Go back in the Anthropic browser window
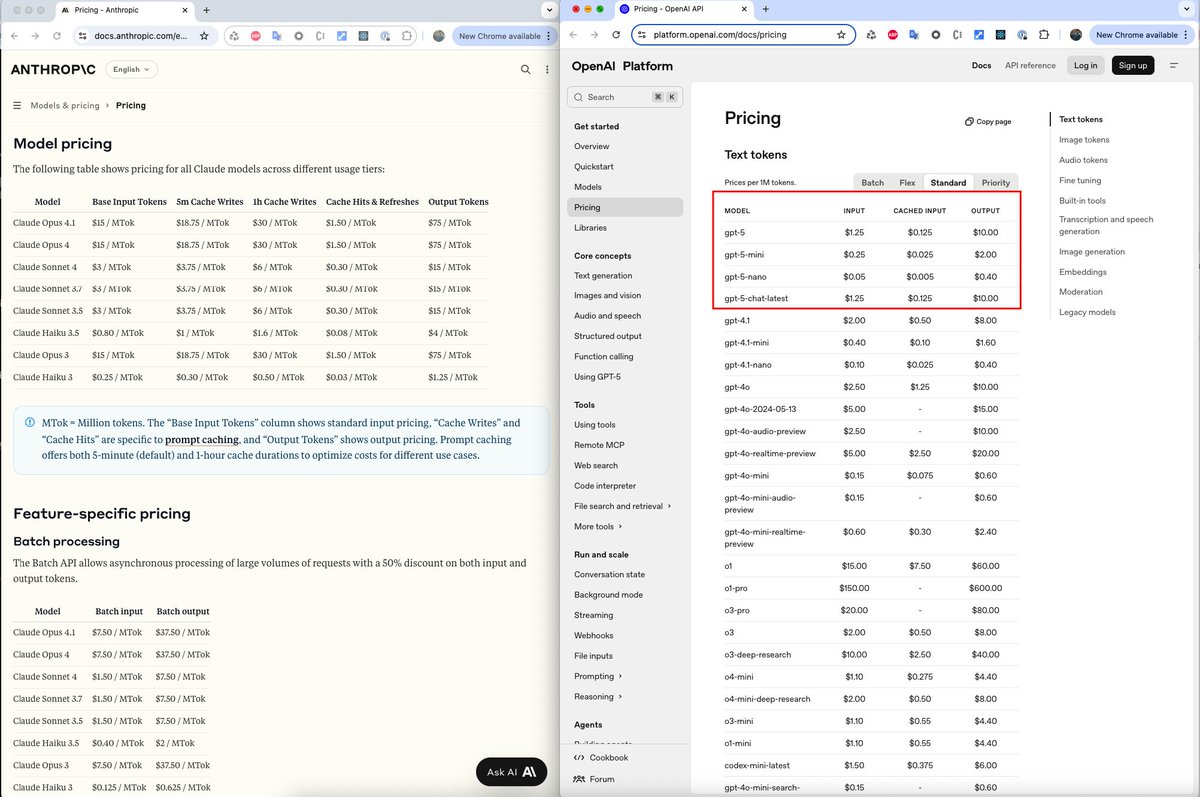This screenshot has height=797, width=1200. 14,36
